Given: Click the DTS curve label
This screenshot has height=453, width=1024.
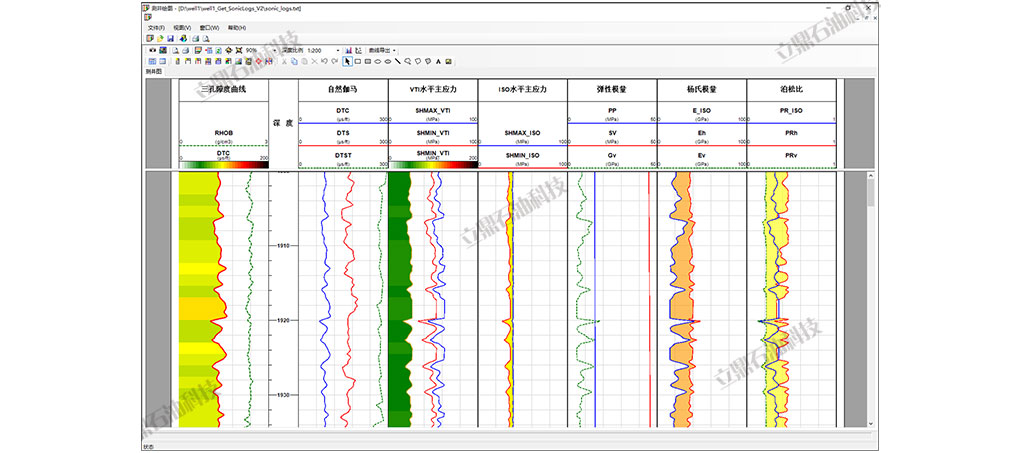Looking at the screenshot, I should (343, 133).
